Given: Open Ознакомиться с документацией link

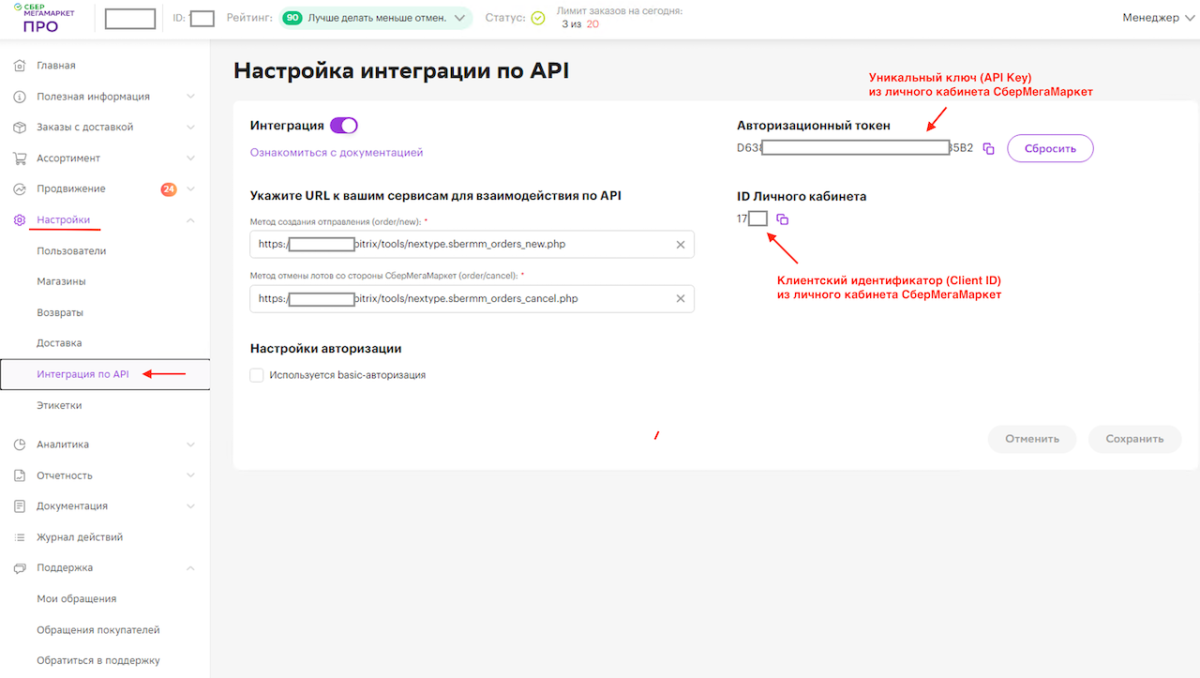Looking at the screenshot, I should (x=337, y=153).
